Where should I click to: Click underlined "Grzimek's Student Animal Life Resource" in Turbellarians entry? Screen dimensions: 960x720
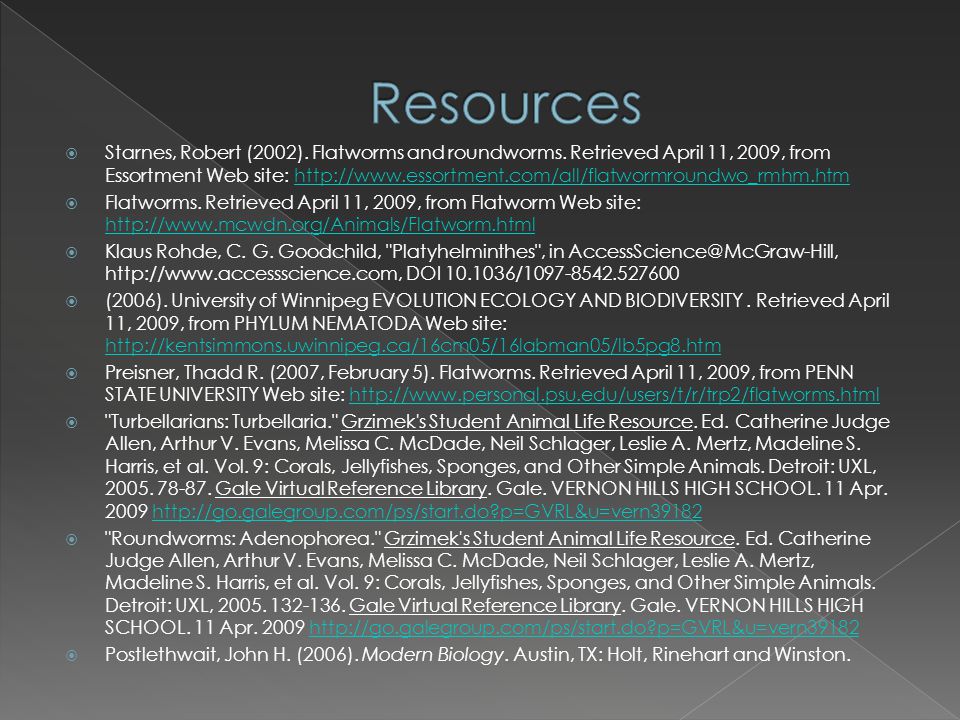tap(517, 422)
